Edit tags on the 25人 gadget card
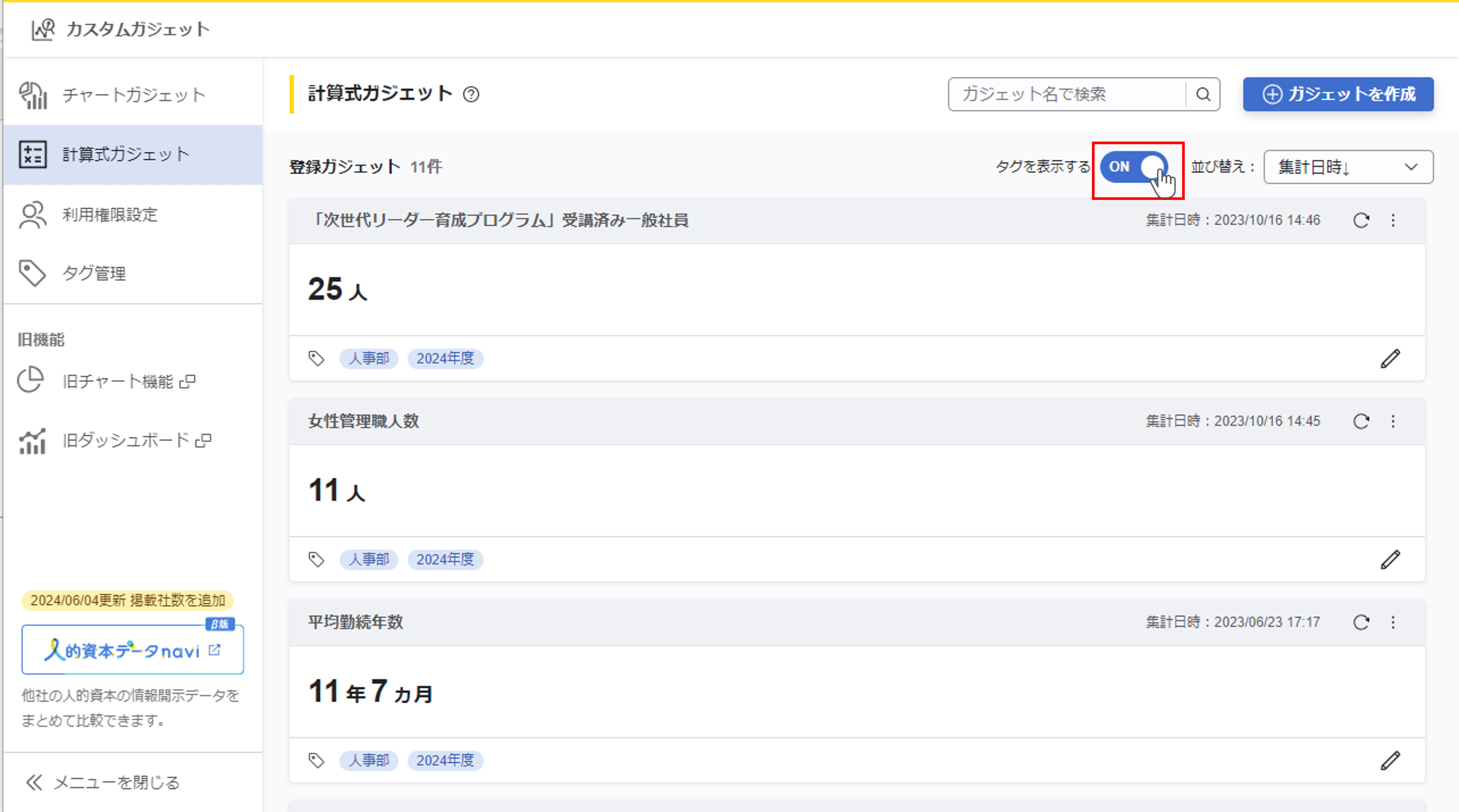 pos(1390,358)
